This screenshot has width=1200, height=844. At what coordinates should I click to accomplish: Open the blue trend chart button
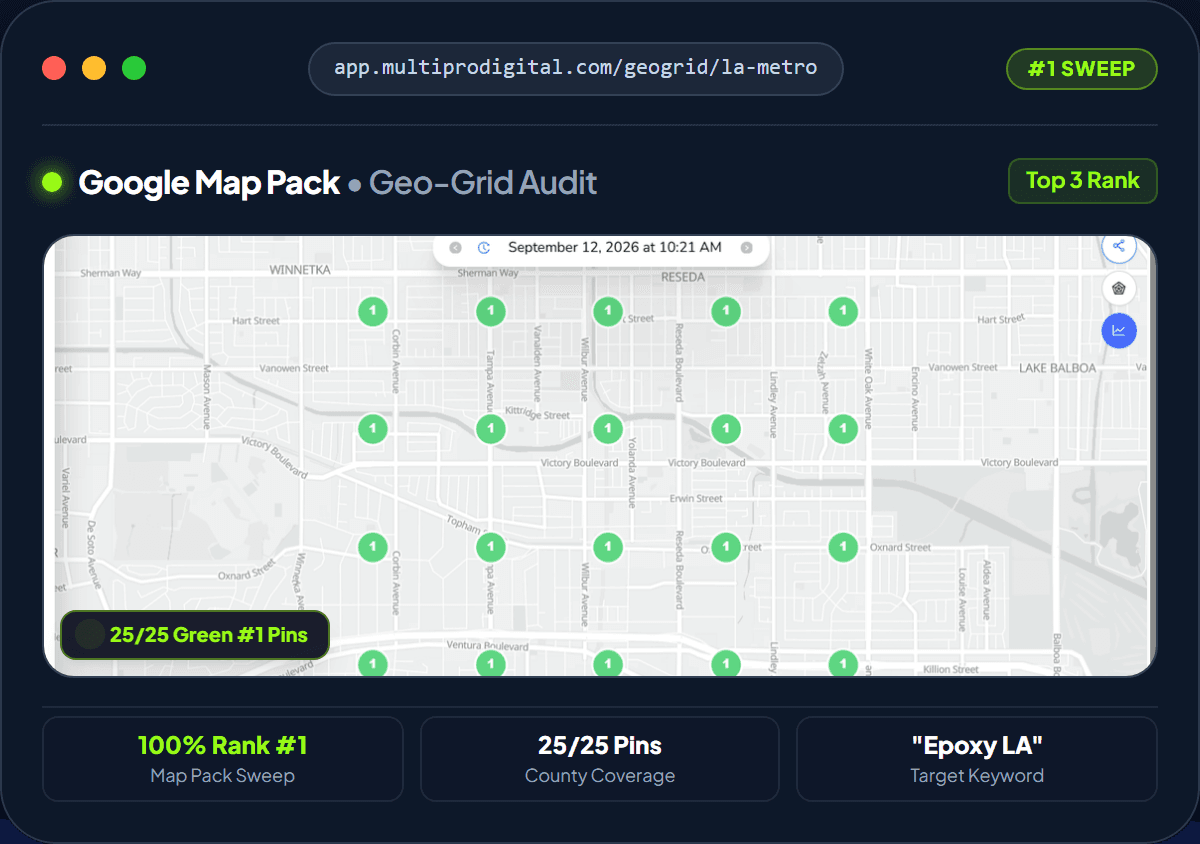(x=1119, y=330)
